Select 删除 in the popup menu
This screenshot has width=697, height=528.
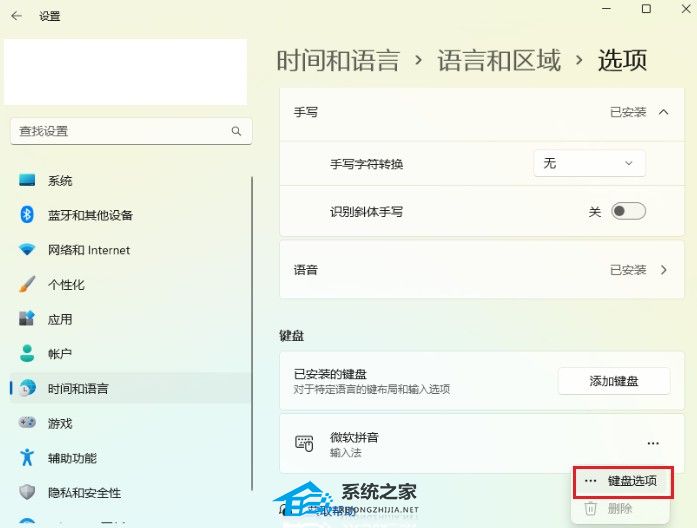(x=620, y=508)
